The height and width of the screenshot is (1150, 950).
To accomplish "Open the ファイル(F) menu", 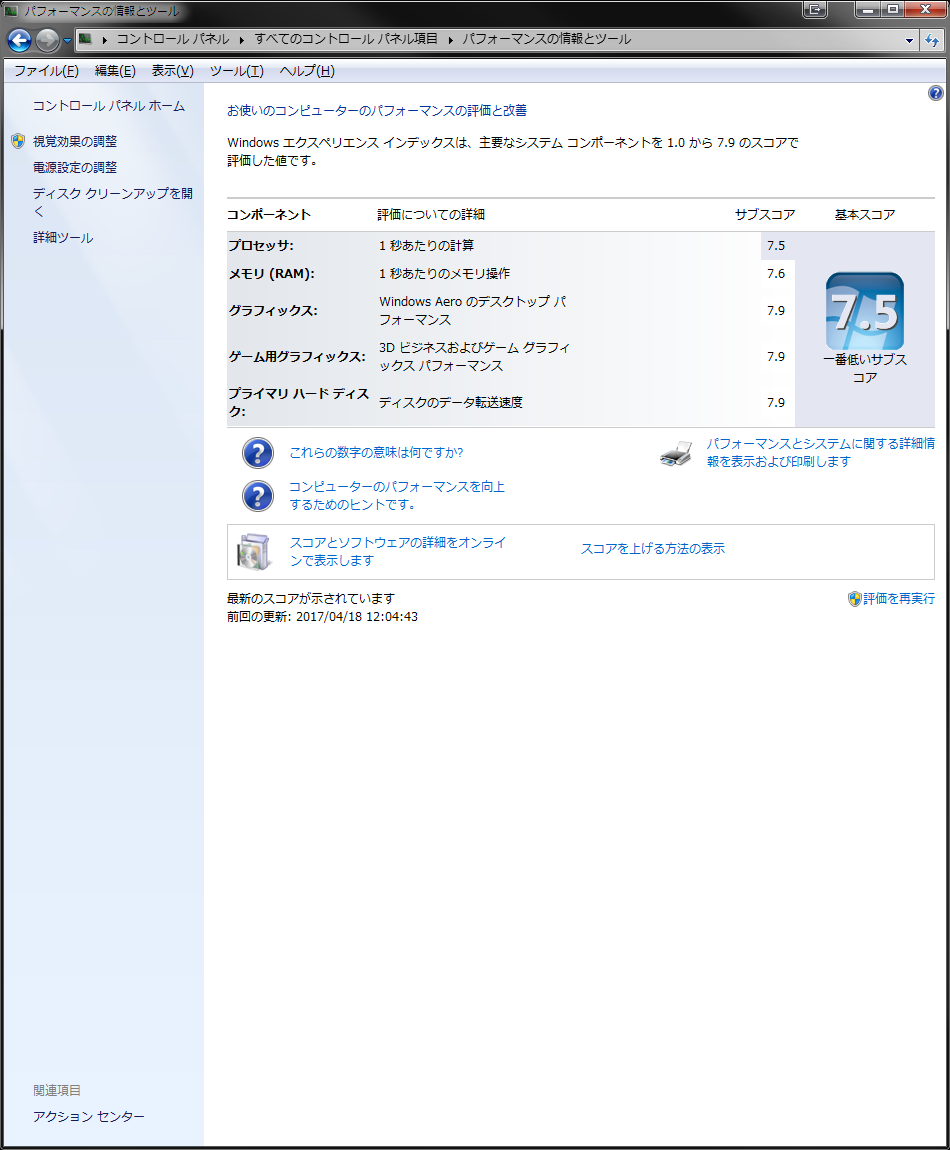I will point(46,71).
